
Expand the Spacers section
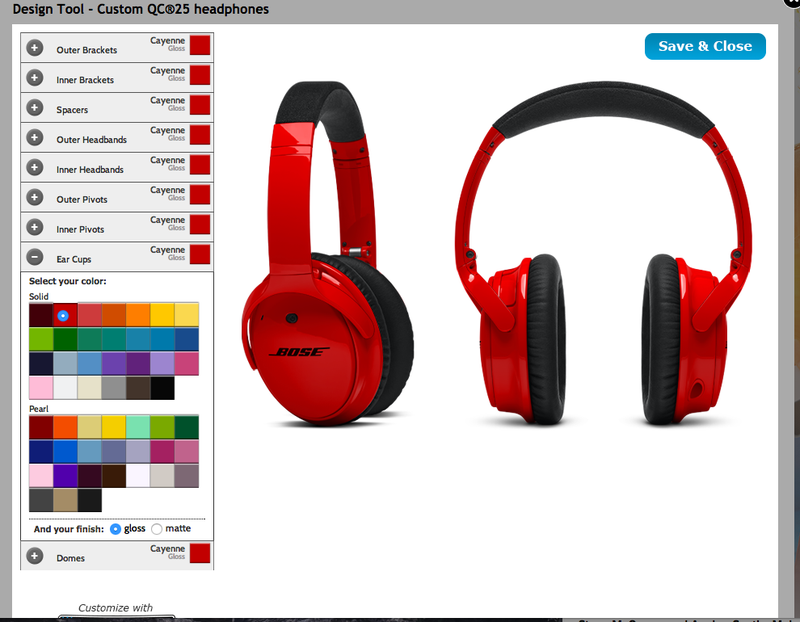pyautogui.click(x=35, y=108)
